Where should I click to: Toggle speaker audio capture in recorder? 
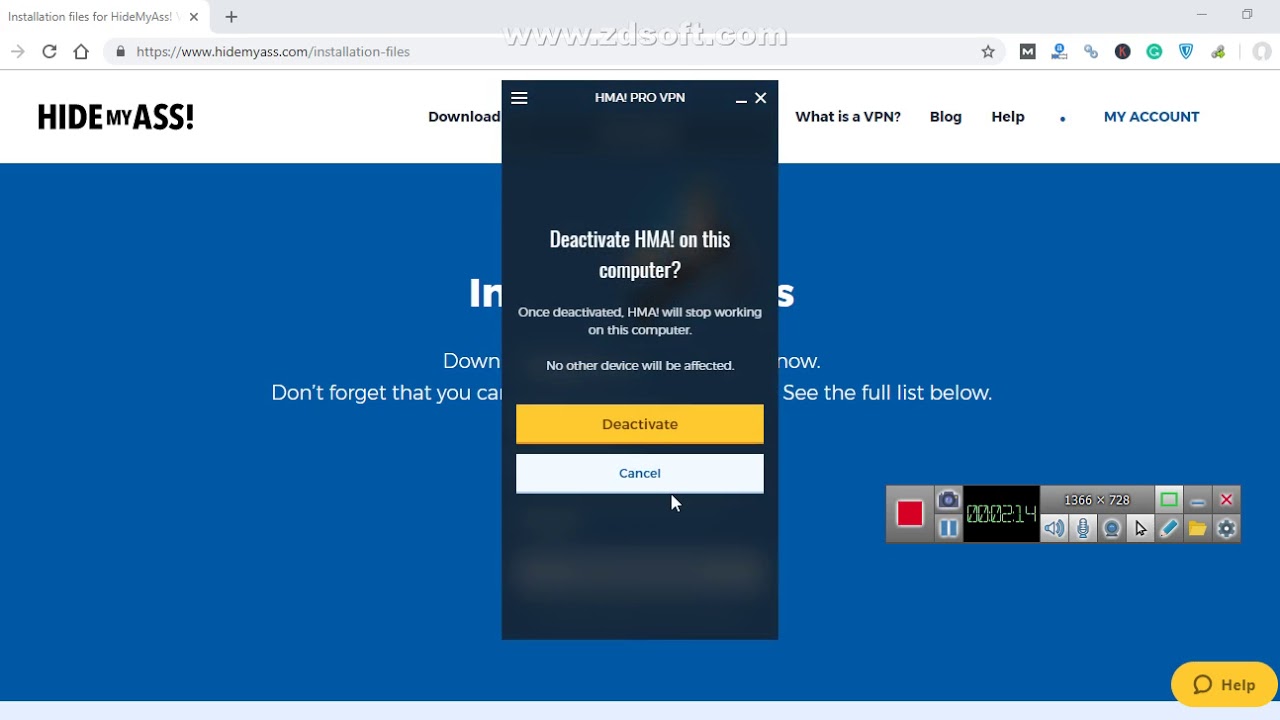(x=1054, y=528)
